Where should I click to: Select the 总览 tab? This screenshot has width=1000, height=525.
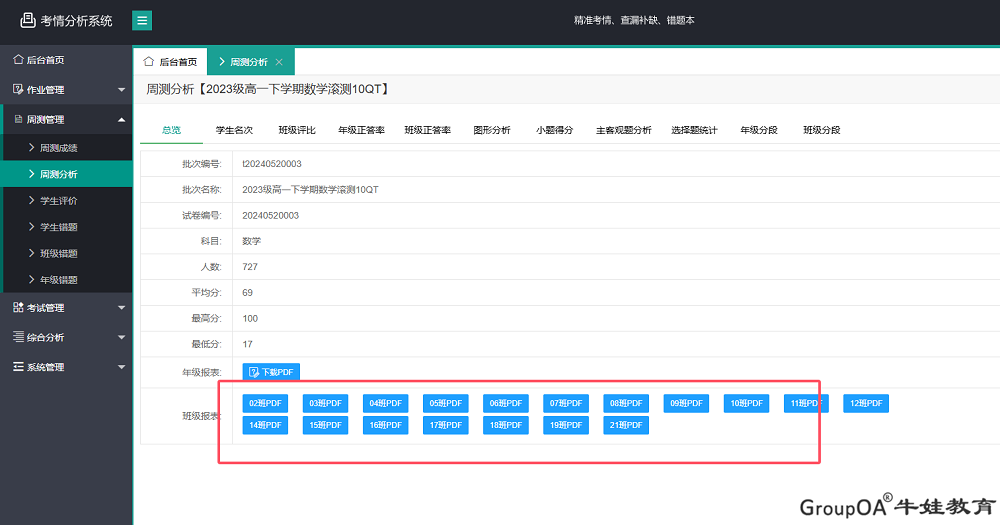click(172, 130)
